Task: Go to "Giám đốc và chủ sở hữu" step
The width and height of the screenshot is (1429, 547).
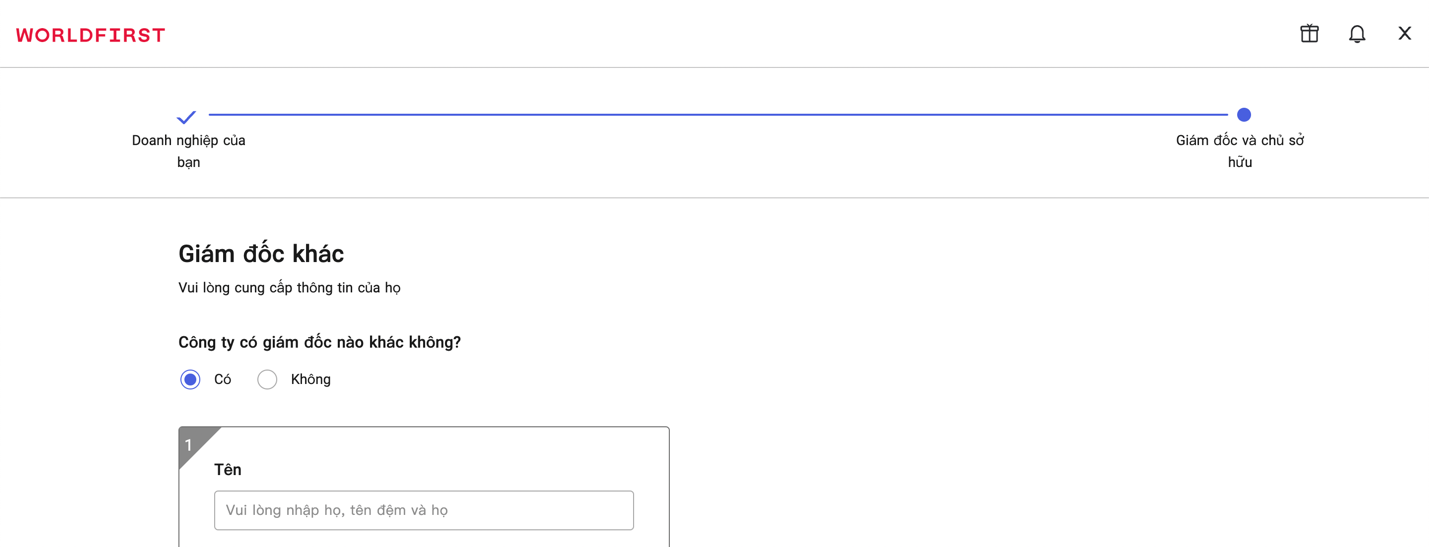Action: click(1240, 151)
